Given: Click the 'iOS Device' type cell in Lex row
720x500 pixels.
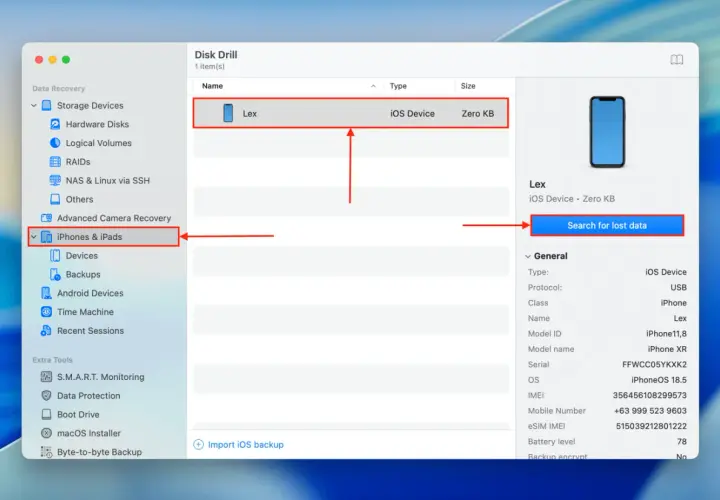Looking at the screenshot, I should coord(412,113).
